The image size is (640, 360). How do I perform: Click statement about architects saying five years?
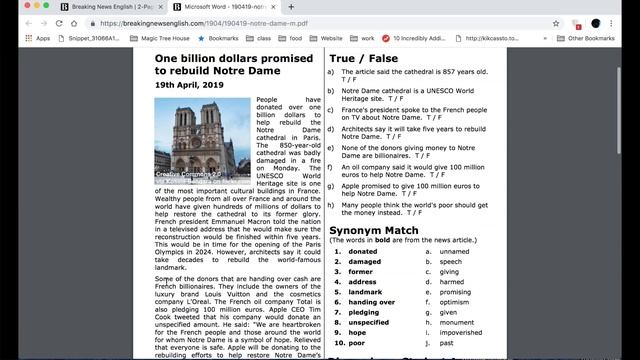pos(413,133)
